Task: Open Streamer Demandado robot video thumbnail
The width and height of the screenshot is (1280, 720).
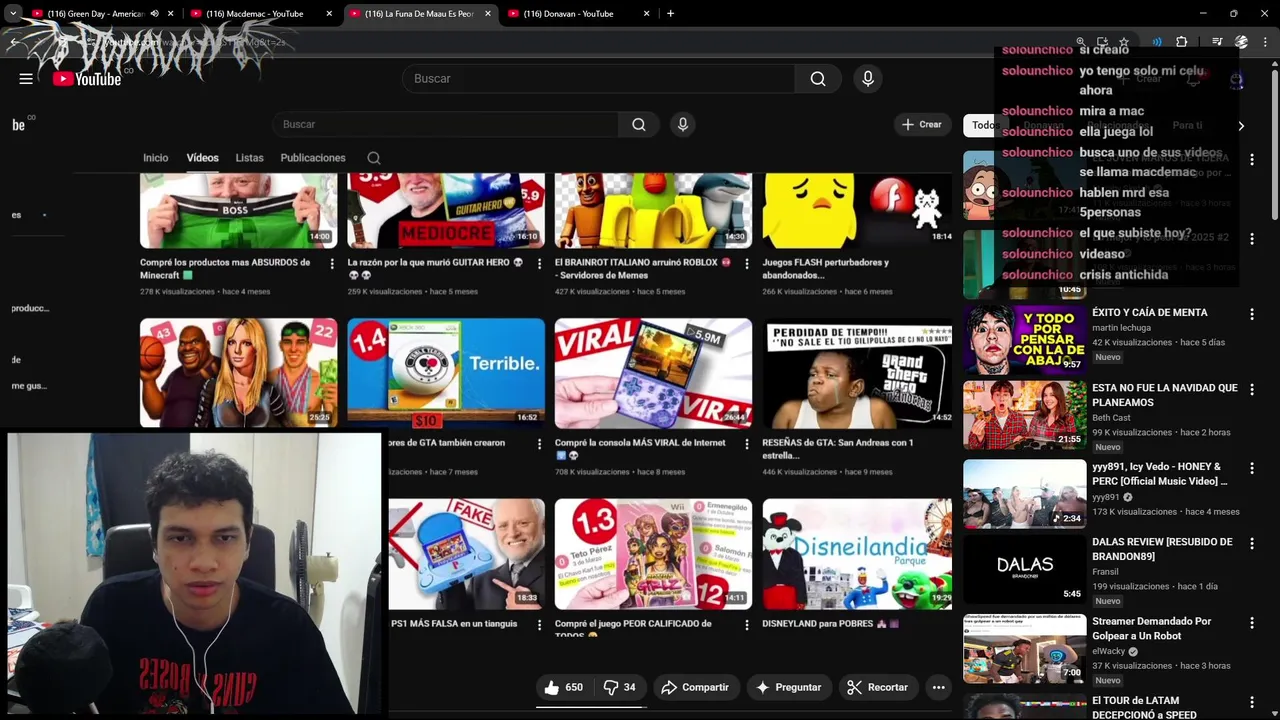Action: [x=1024, y=648]
